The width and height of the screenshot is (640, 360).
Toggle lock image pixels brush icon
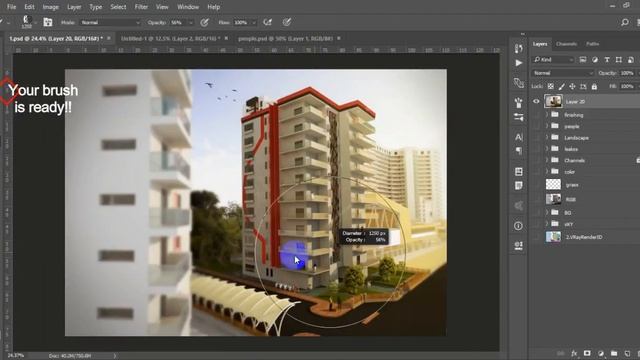(562, 87)
